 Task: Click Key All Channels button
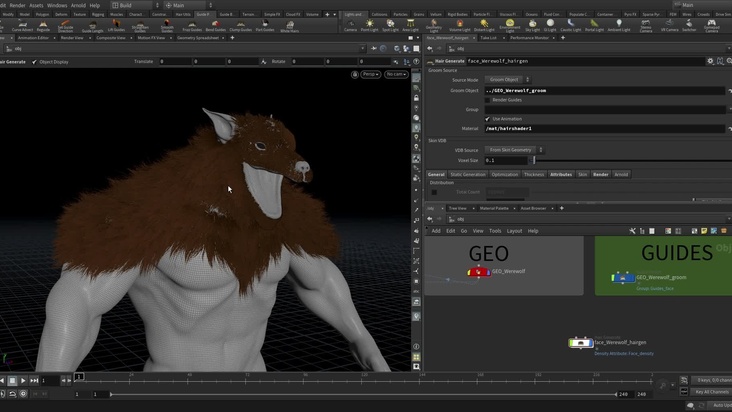711,392
